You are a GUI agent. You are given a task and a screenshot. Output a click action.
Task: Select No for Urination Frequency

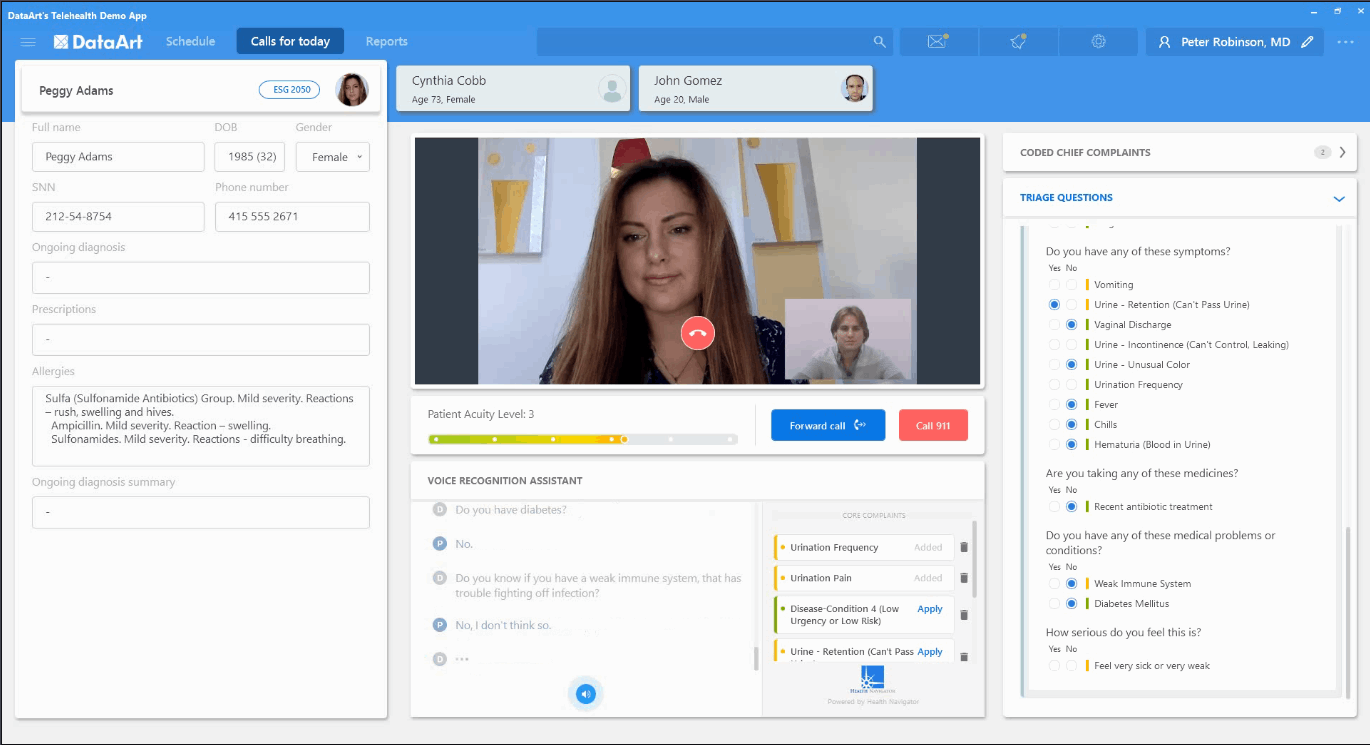[1071, 385]
